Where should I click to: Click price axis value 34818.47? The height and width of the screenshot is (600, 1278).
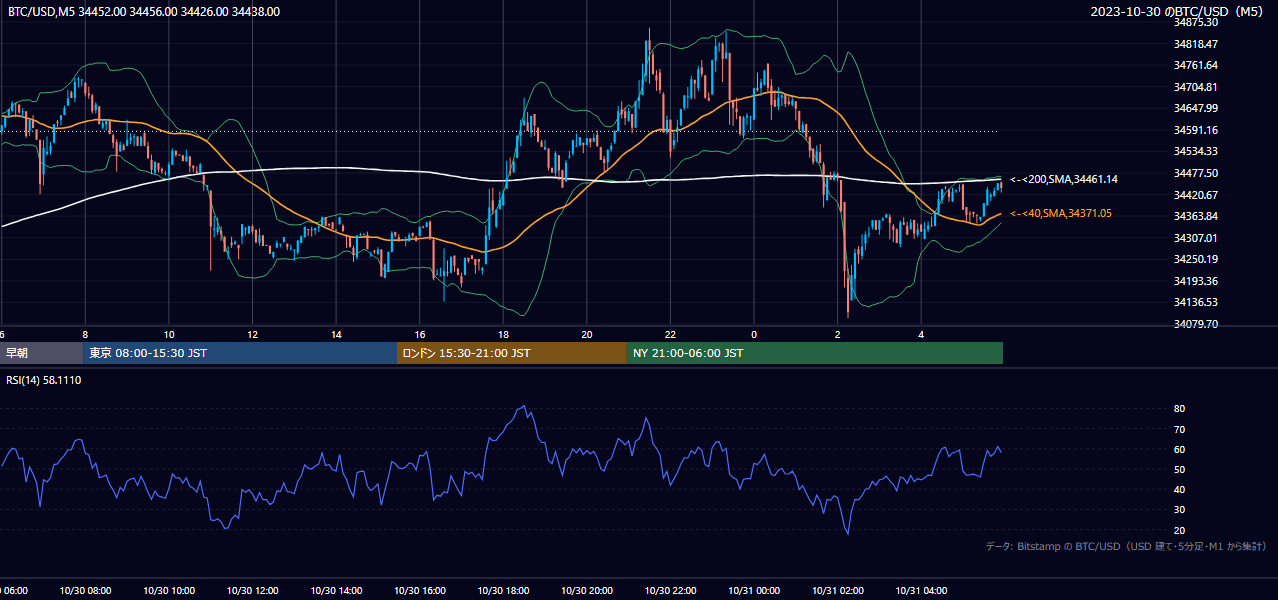click(1196, 44)
